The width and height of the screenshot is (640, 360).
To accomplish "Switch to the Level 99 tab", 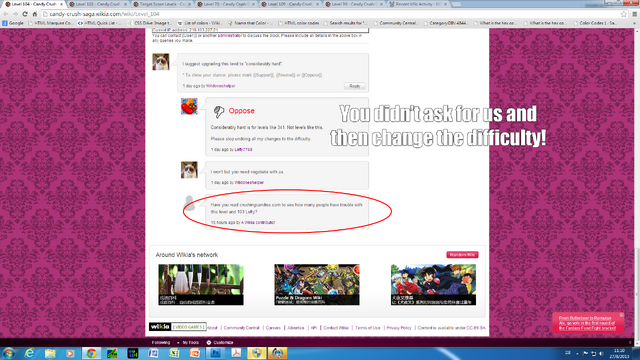I will (354, 4).
